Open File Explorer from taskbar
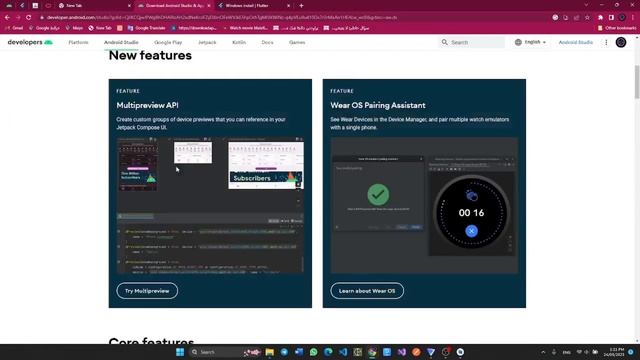The height and width of the screenshot is (360, 640). pos(269,352)
